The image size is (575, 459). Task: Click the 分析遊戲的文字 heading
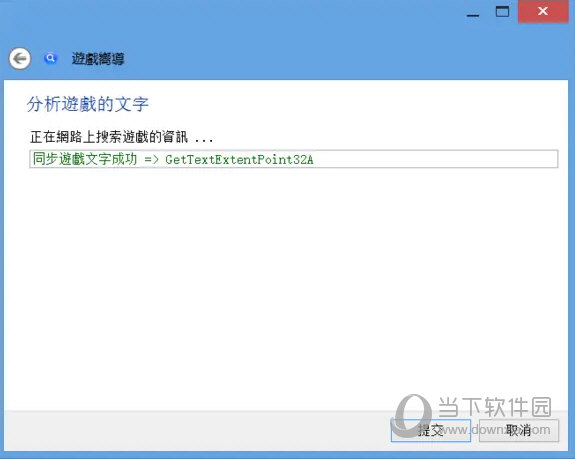coord(88,104)
